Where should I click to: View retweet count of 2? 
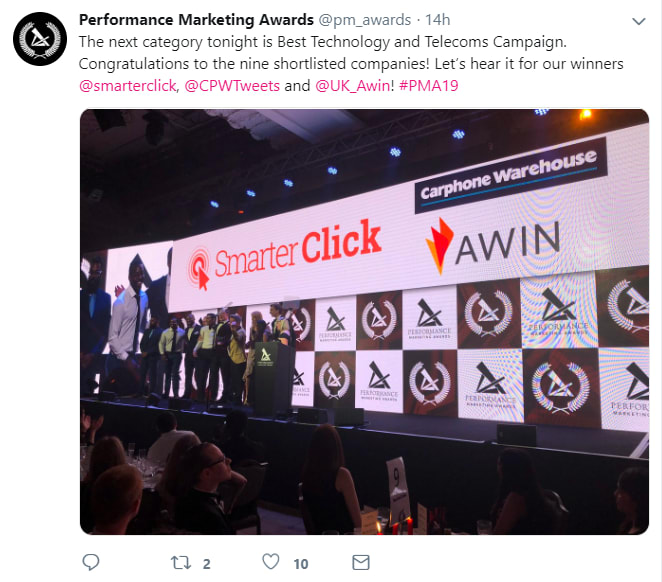point(206,564)
